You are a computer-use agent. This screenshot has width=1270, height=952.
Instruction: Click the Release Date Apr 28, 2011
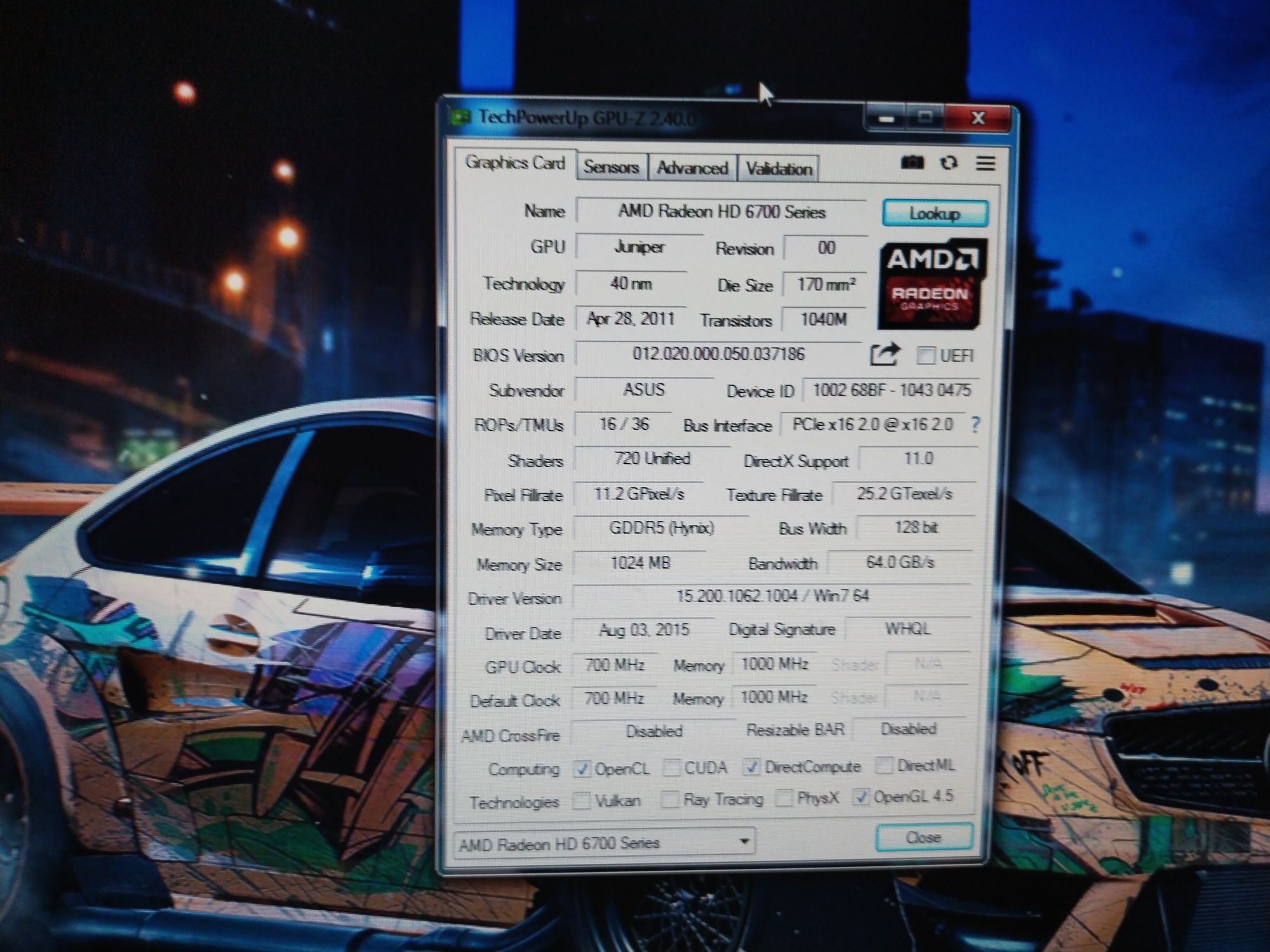point(631,319)
